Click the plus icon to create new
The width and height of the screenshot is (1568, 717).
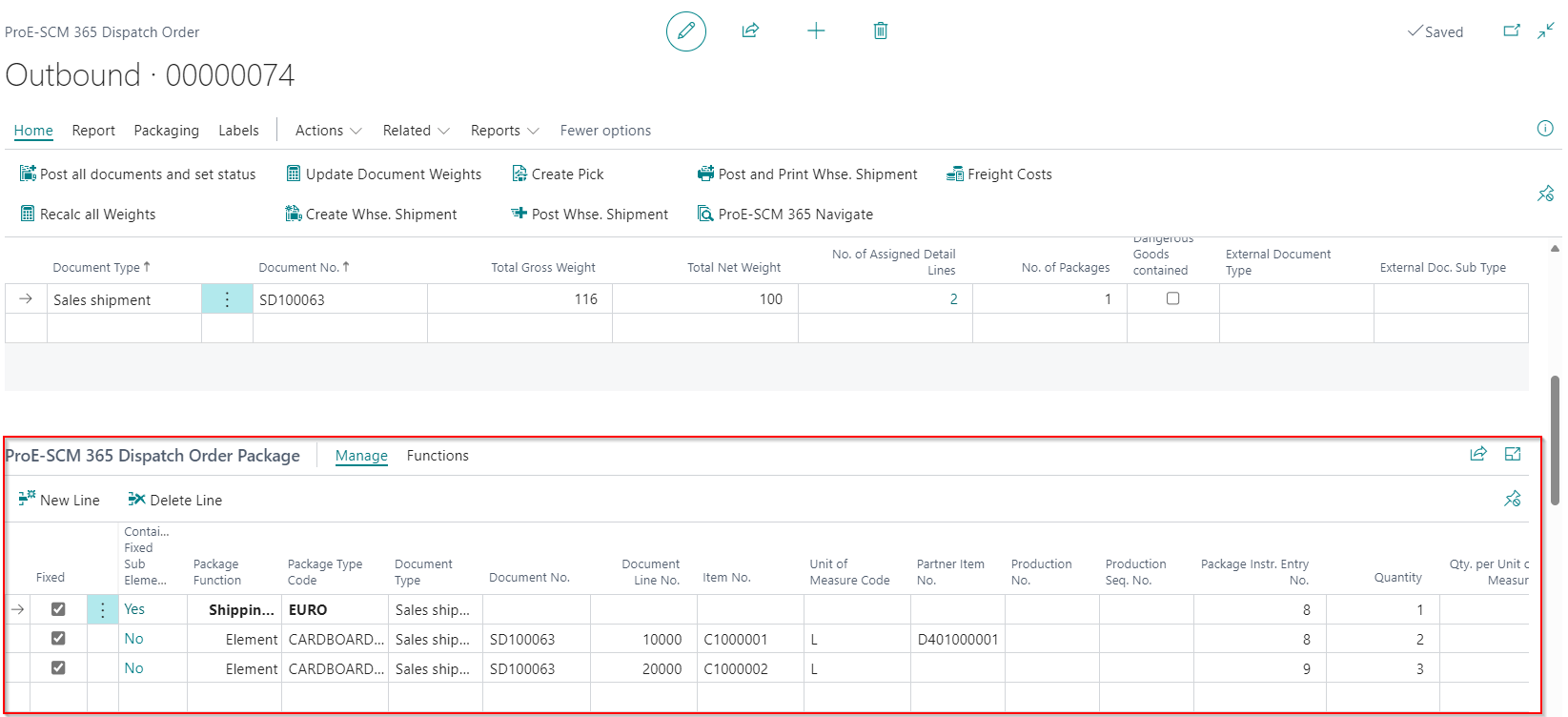pos(816,31)
